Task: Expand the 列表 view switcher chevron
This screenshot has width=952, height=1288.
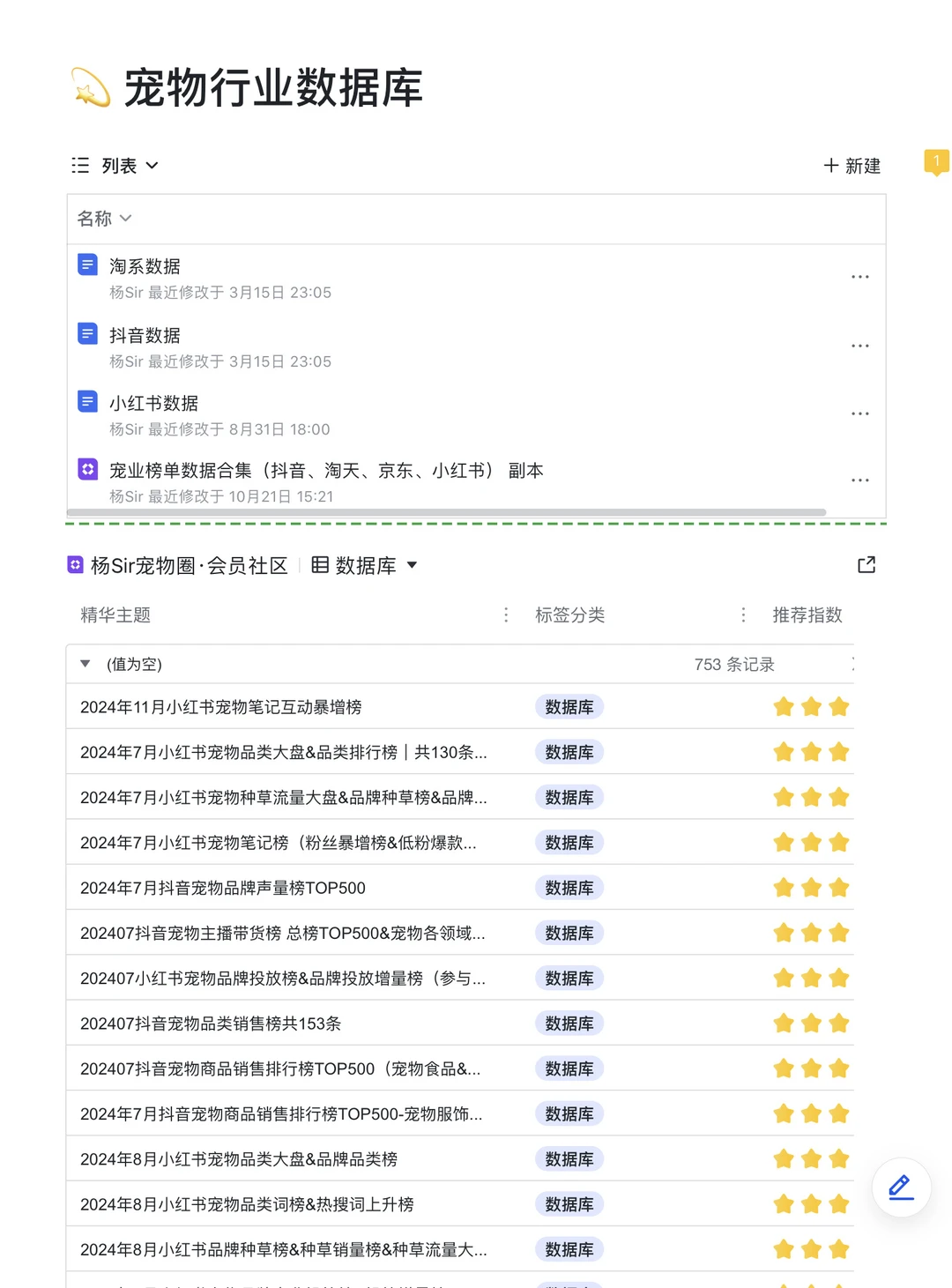Action: point(152,165)
